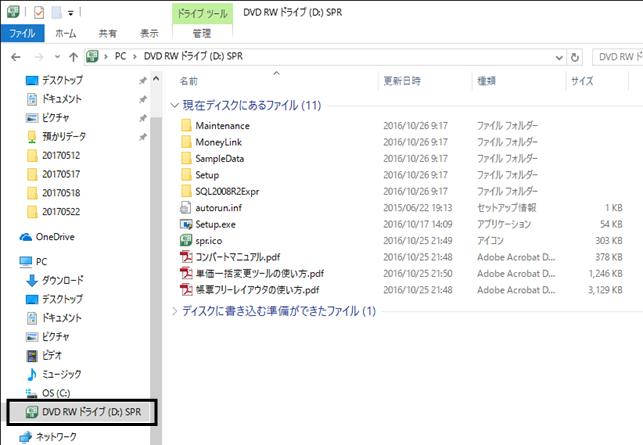Click the up-one-level arrow icon

[73, 57]
